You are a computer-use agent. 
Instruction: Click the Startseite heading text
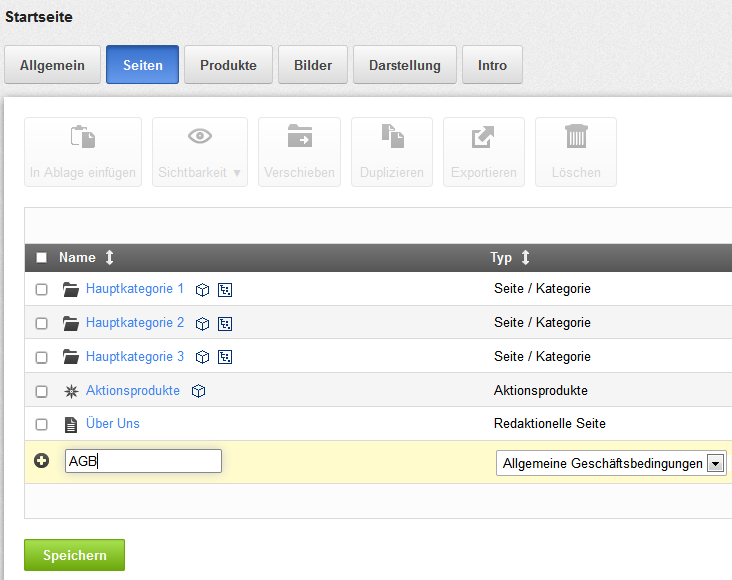click(39, 17)
